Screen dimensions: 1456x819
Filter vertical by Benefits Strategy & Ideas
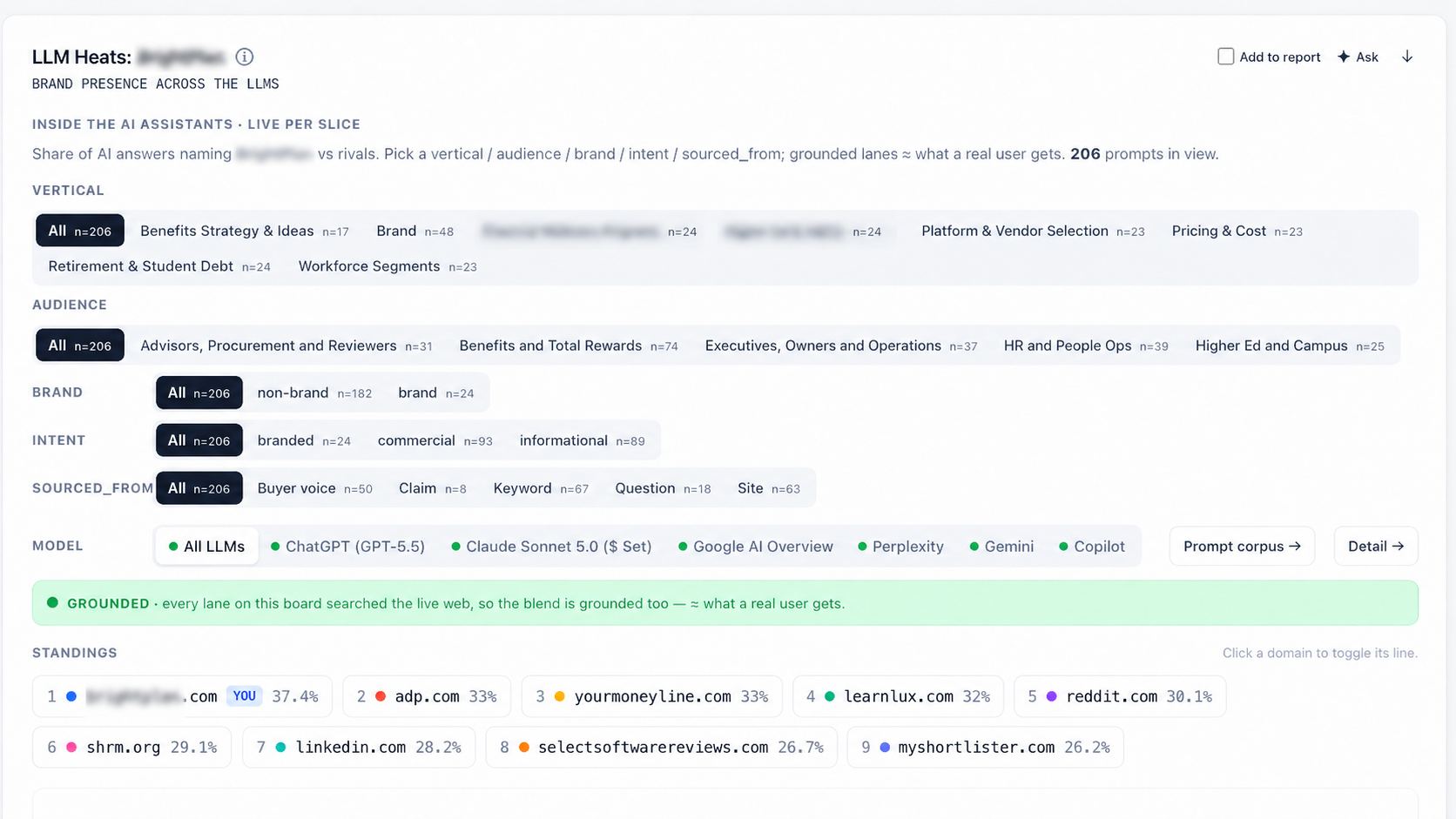coord(244,231)
